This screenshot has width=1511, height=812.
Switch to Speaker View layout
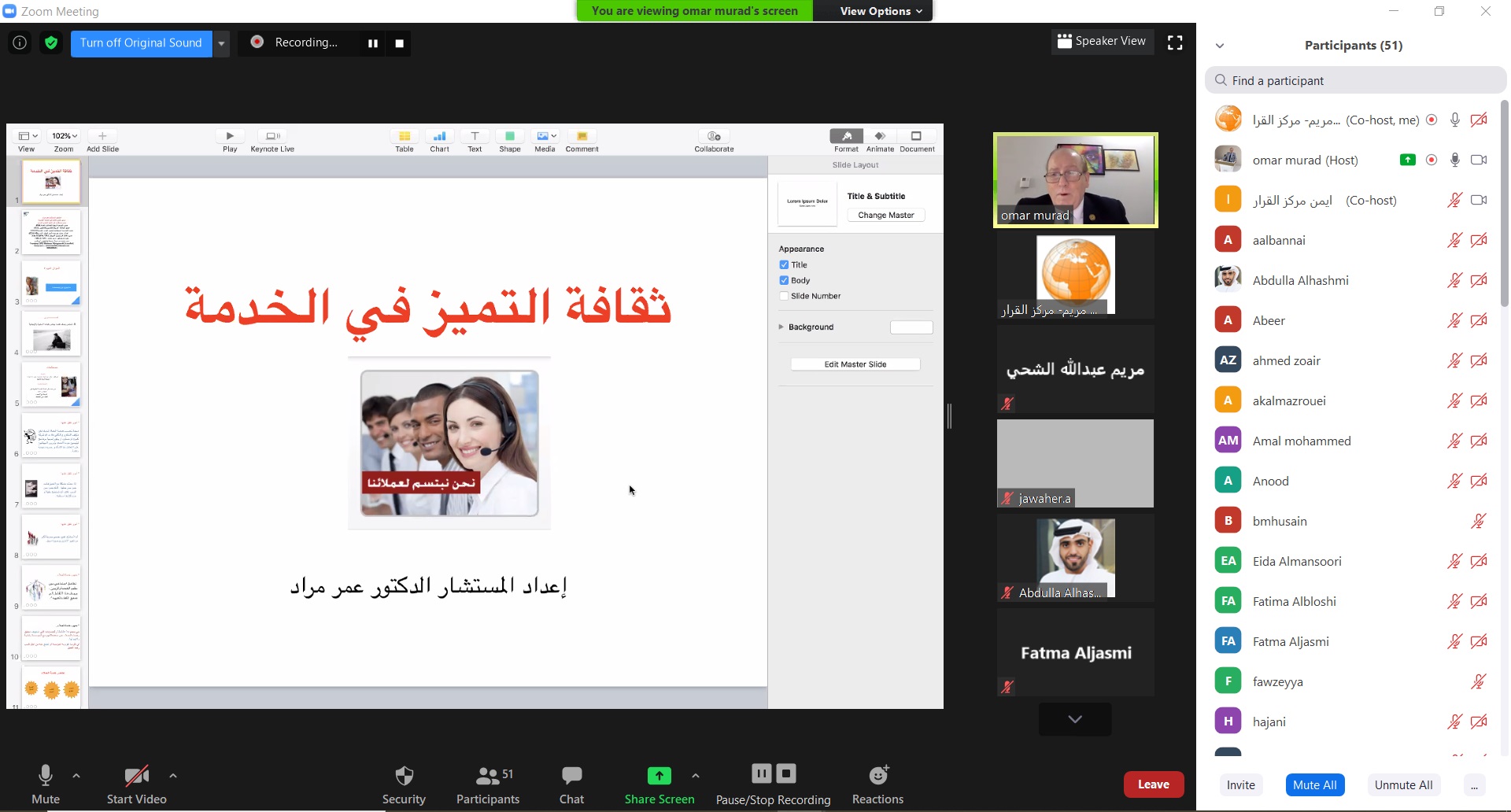coord(1102,42)
